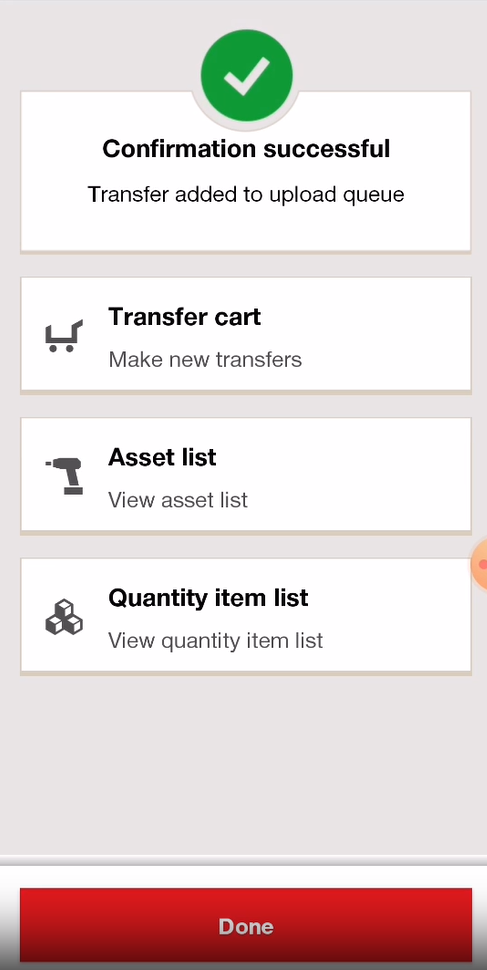Tap the green checkmark success icon

246,75
